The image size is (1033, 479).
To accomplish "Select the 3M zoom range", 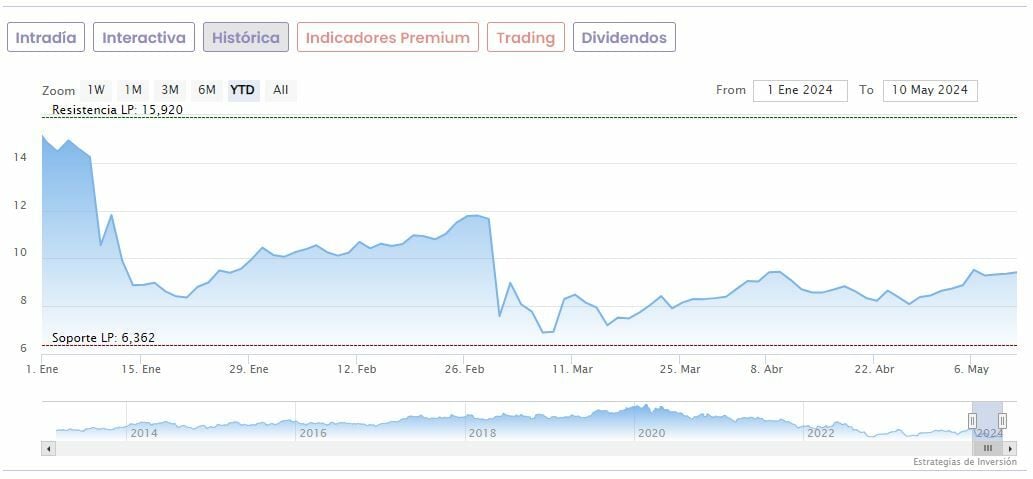I will pos(170,90).
